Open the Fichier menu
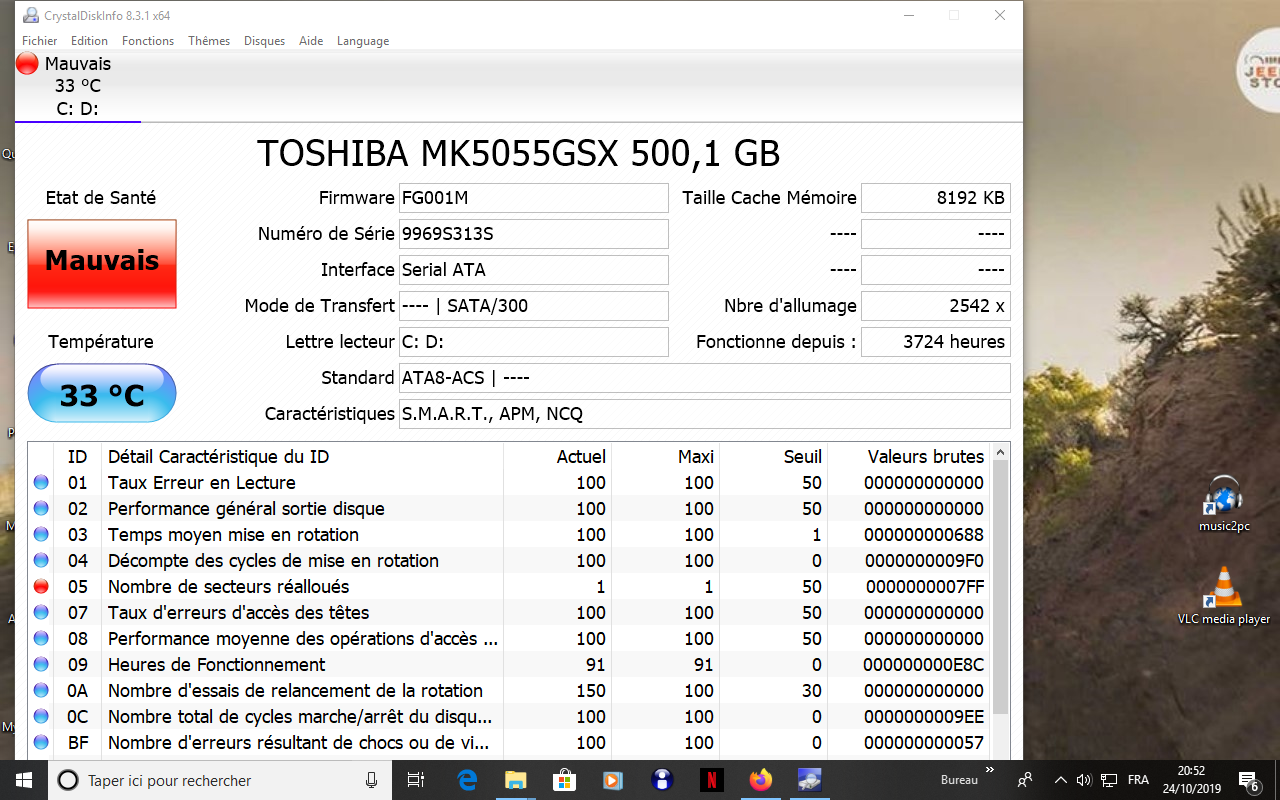Image resolution: width=1280 pixels, height=800 pixels. click(x=40, y=41)
